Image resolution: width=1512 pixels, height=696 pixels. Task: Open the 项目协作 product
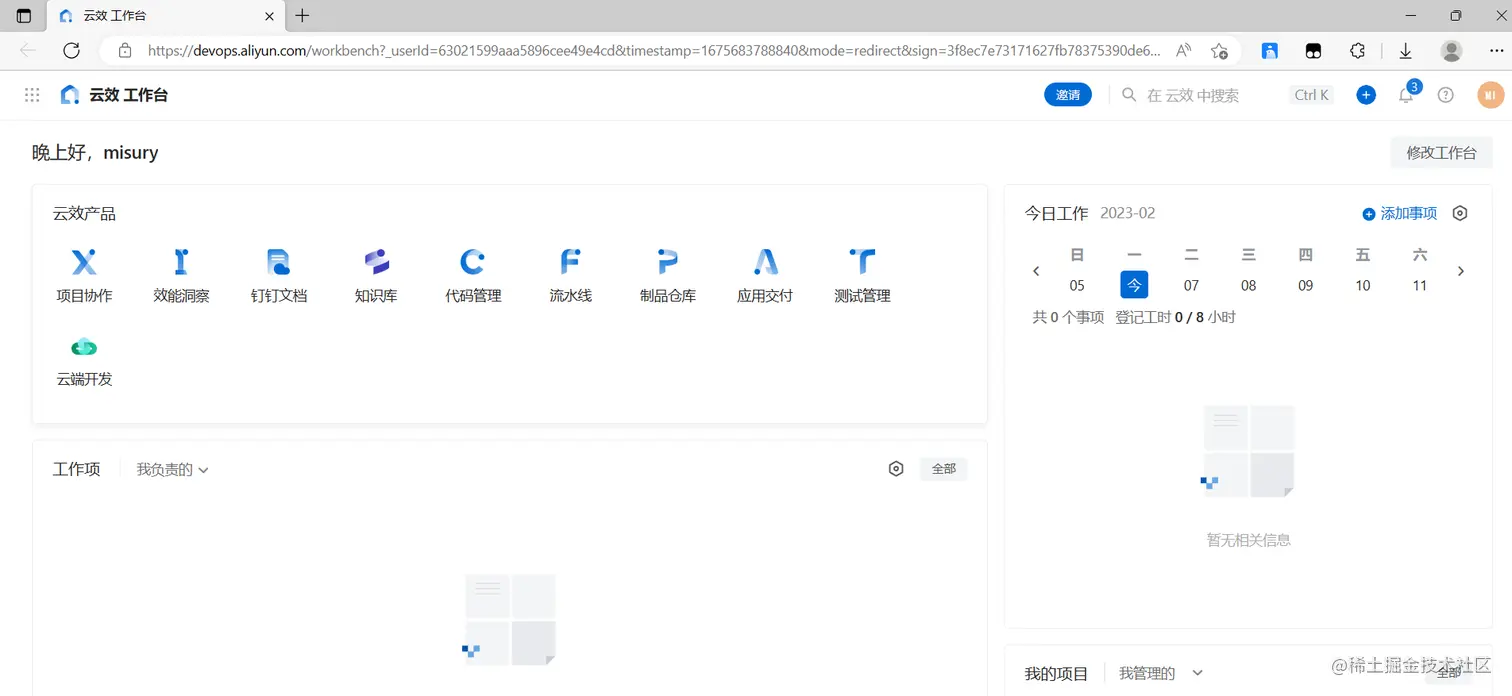point(84,276)
